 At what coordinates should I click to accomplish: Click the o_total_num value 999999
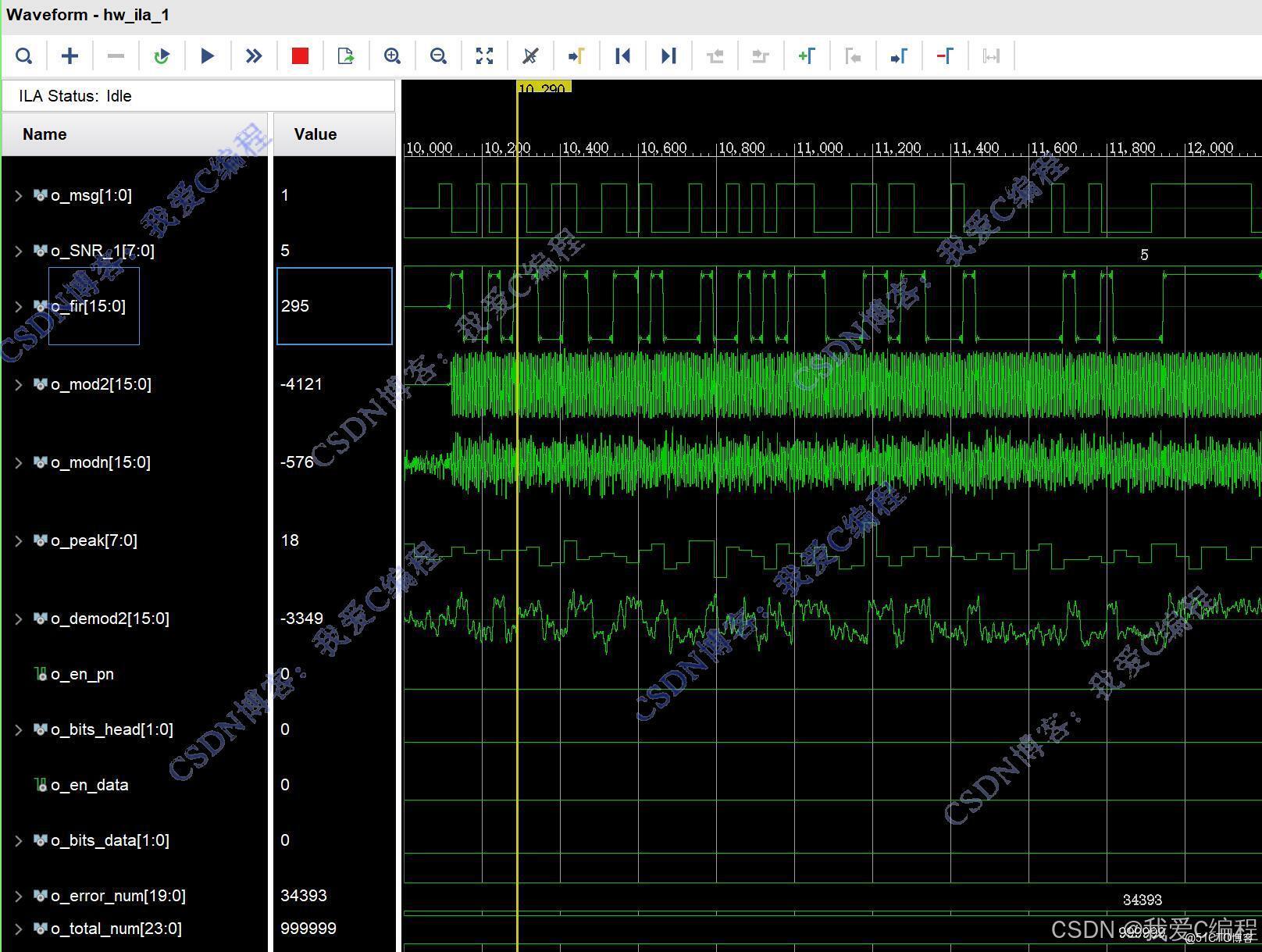pyautogui.click(x=308, y=929)
